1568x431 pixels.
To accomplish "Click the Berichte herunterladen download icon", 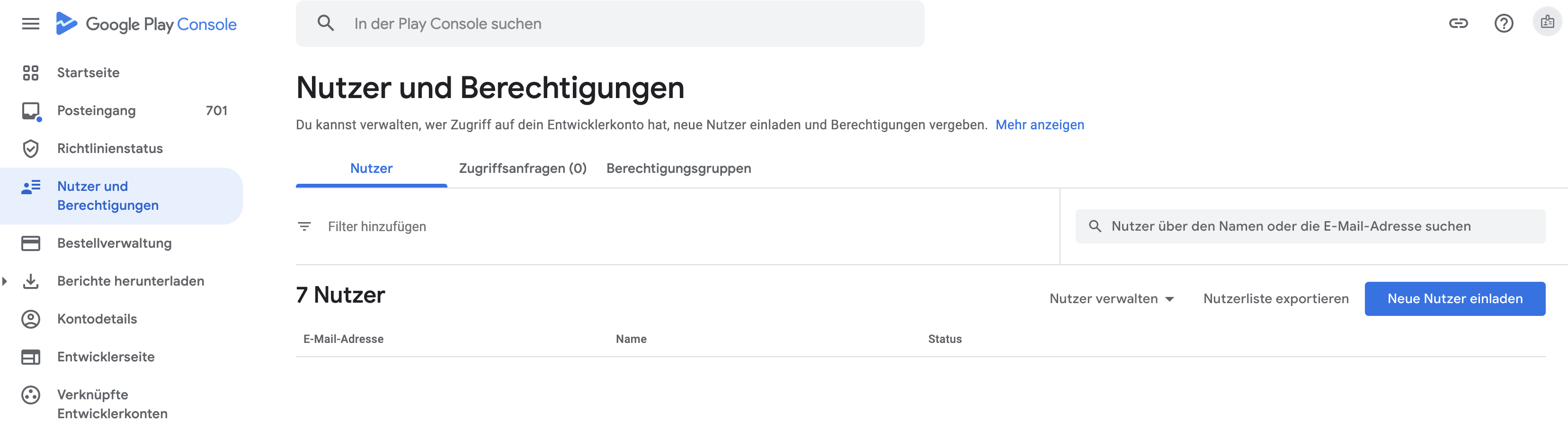I will click(30, 281).
